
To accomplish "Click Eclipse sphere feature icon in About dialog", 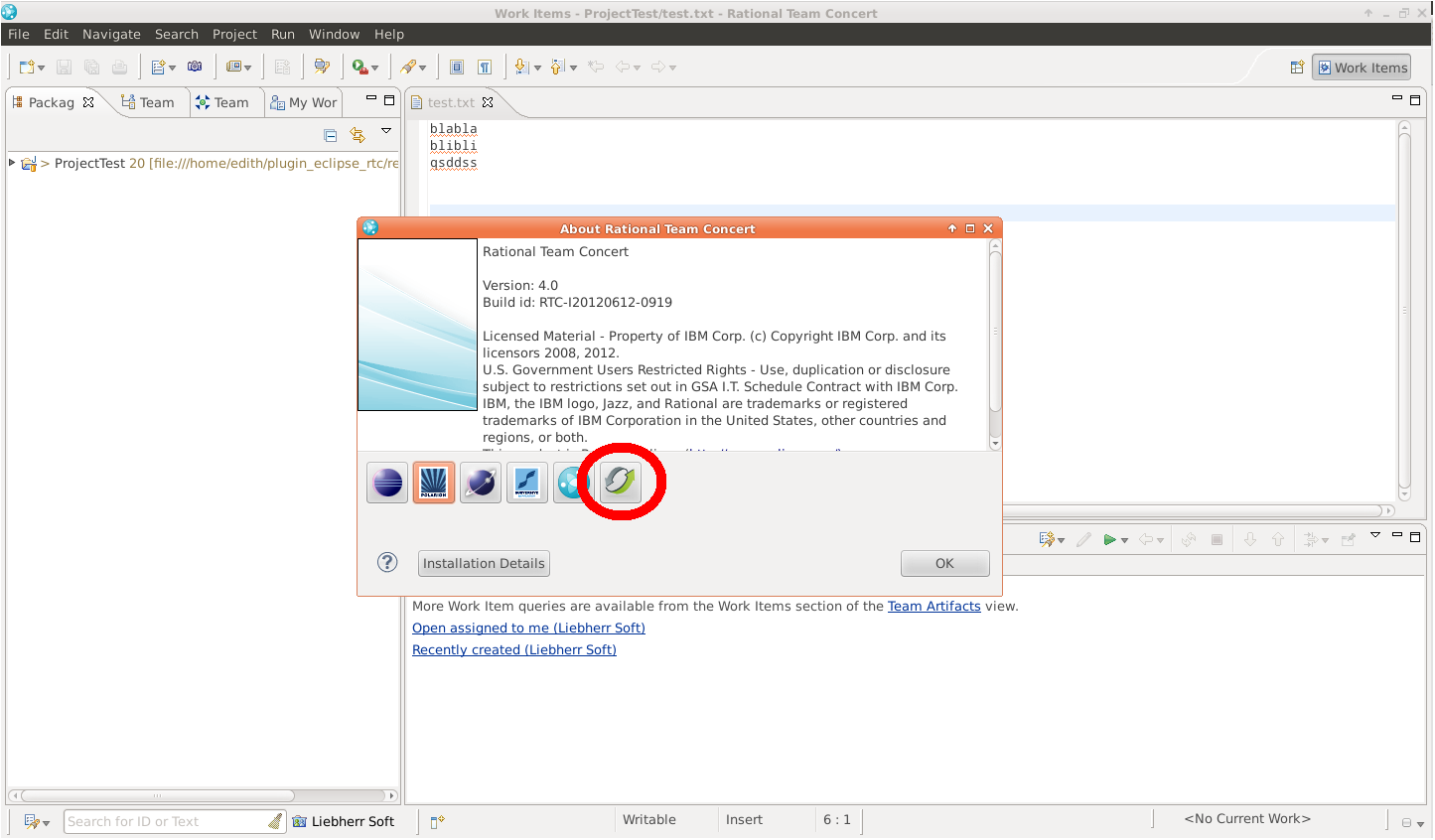I will [x=387, y=484].
